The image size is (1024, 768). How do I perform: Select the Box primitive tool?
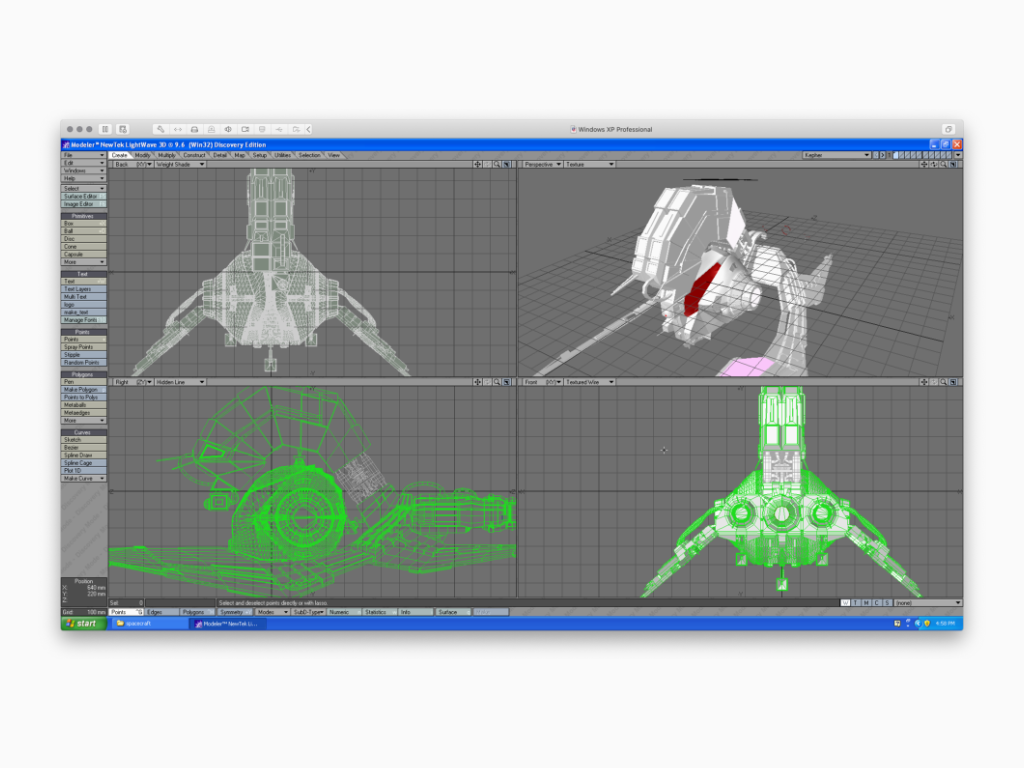pyautogui.click(x=84, y=224)
